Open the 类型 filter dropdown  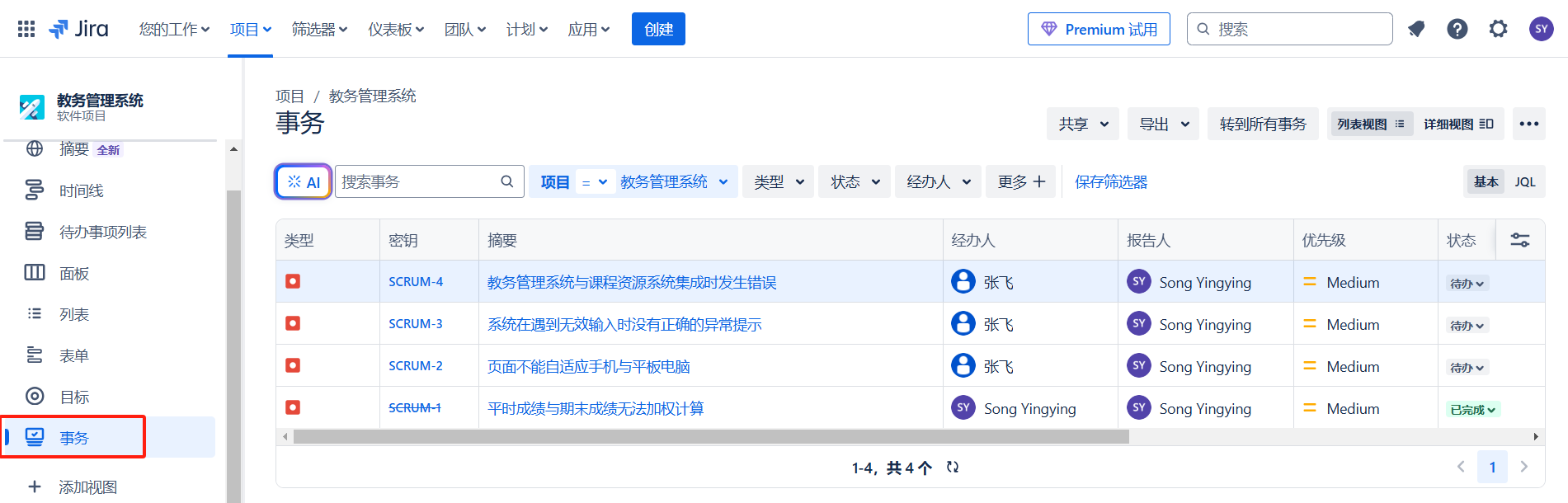pyautogui.click(x=779, y=181)
